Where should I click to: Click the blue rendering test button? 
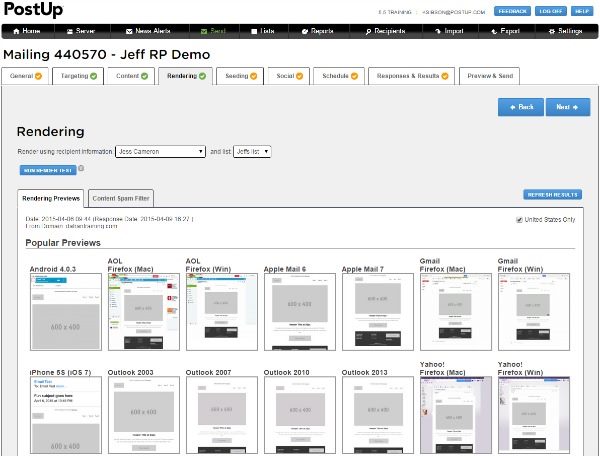[48, 170]
